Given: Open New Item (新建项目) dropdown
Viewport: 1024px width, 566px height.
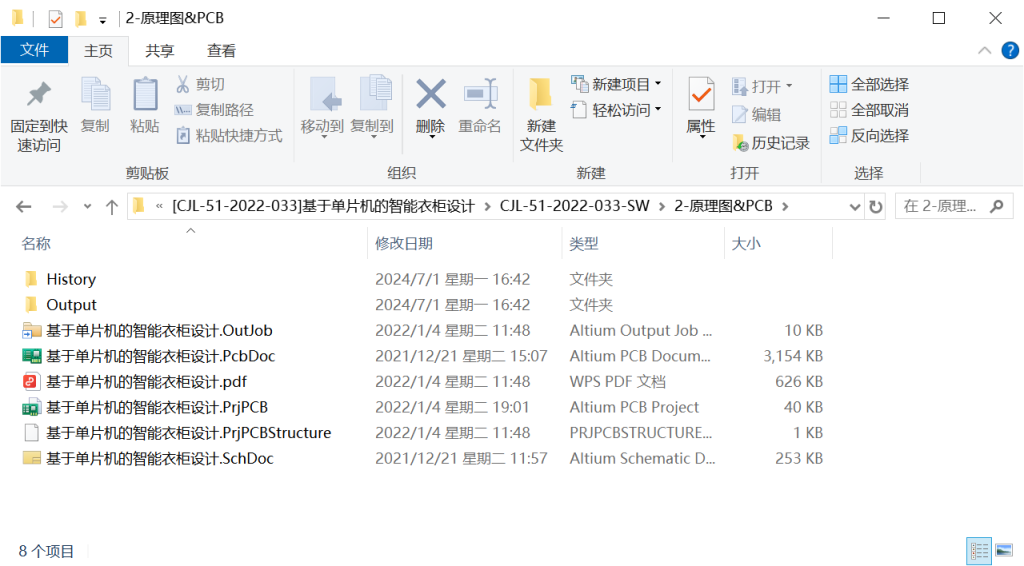Looking at the screenshot, I should coord(616,84).
